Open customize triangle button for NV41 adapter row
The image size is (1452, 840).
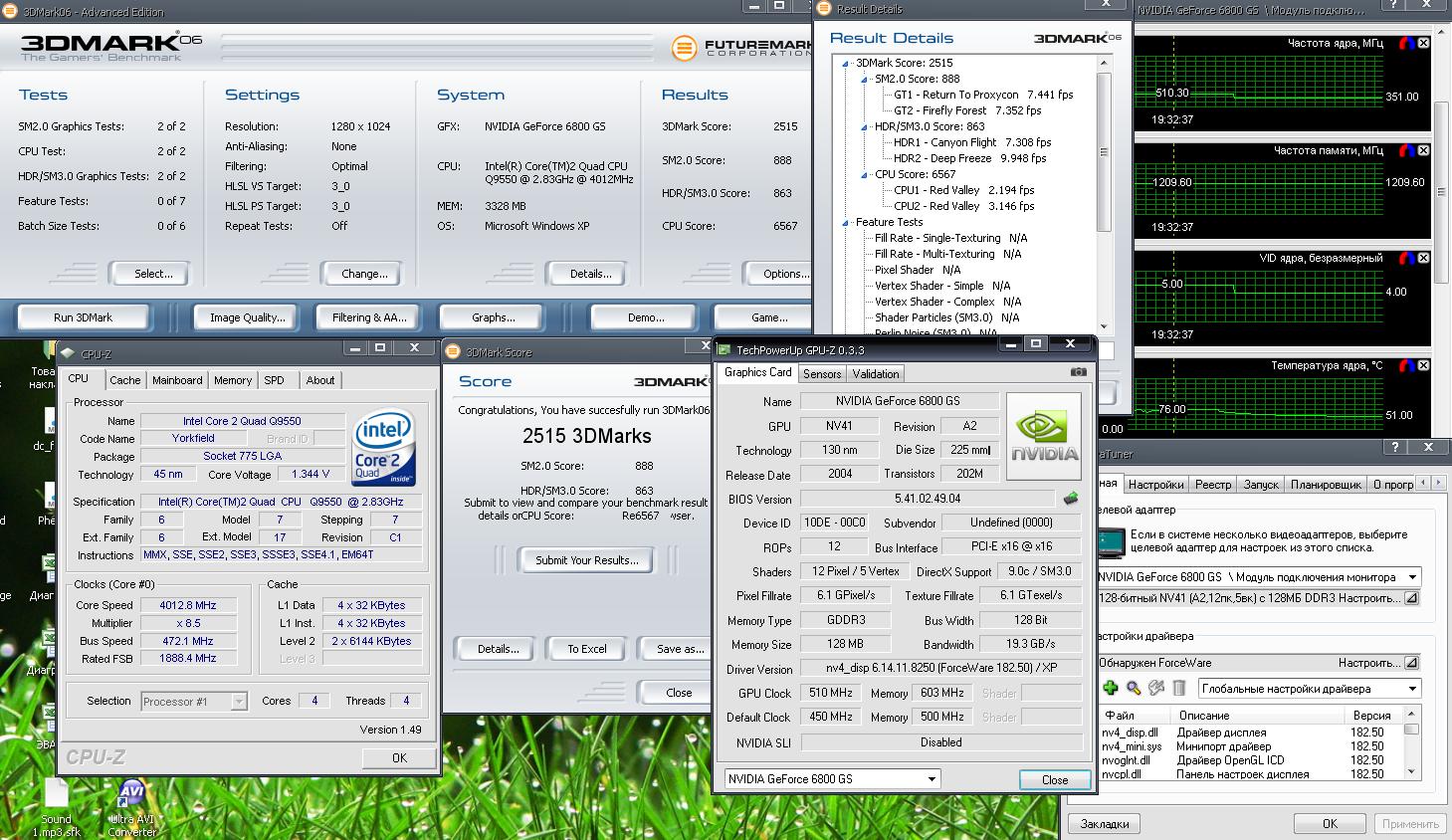(x=1411, y=598)
